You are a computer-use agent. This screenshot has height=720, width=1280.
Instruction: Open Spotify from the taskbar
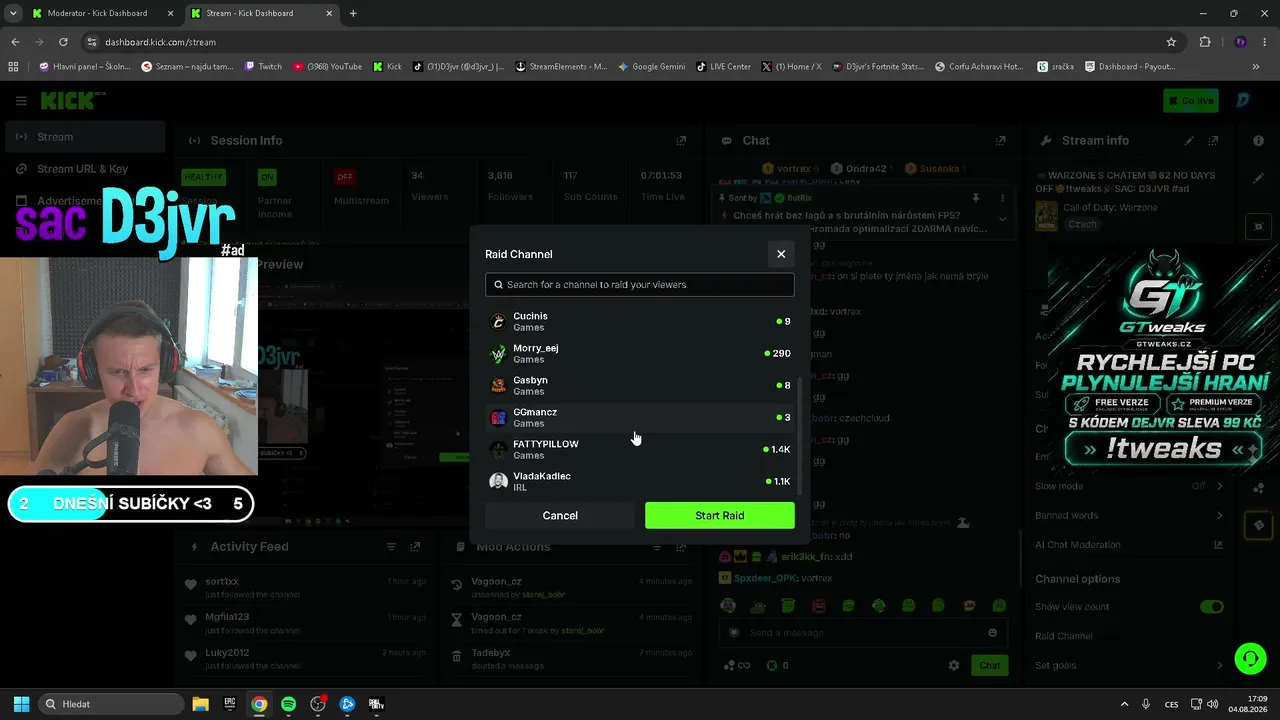point(288,704)
